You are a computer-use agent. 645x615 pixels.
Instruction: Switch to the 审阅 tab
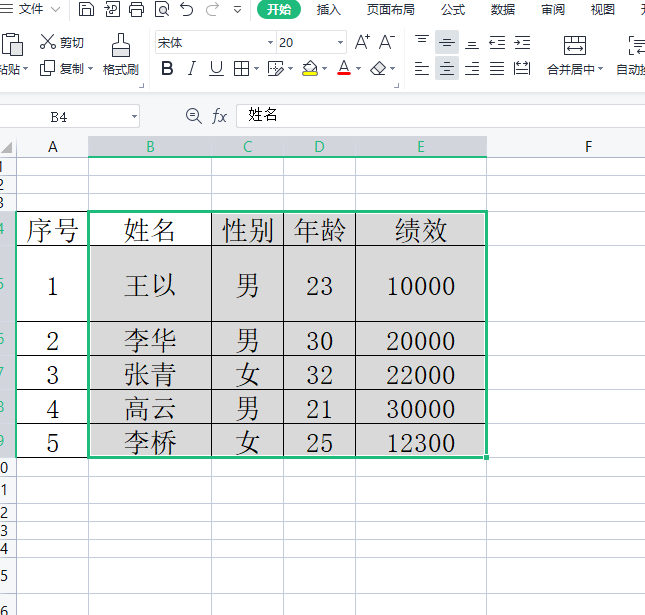[553, 9]
